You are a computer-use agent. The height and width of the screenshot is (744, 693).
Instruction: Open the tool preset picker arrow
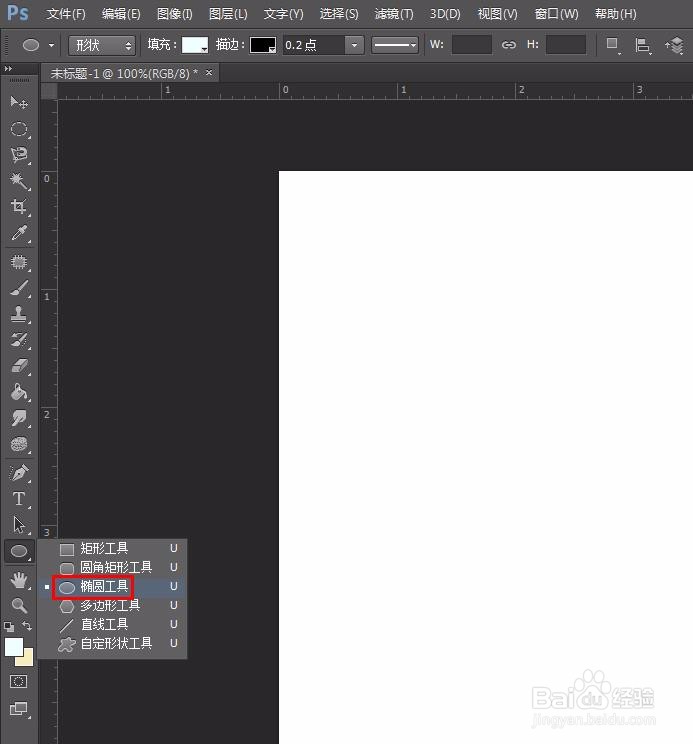click(51, 46)
